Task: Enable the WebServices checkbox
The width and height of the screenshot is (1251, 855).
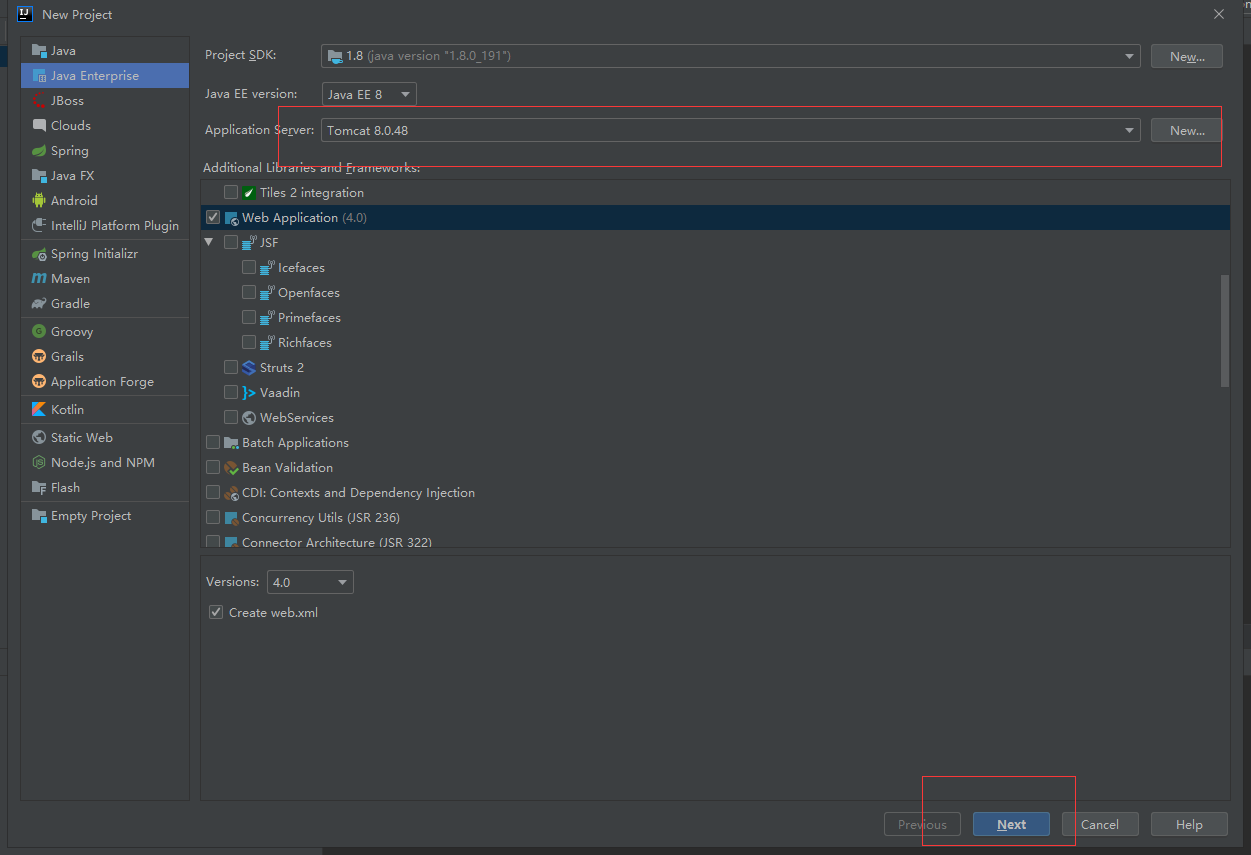Action: pos(231,417)
